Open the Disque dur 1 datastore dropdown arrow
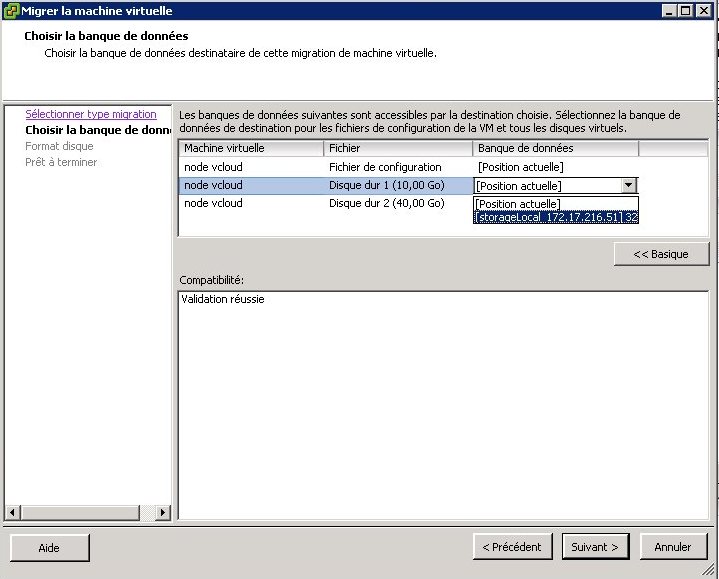 (x=628, y=186)
